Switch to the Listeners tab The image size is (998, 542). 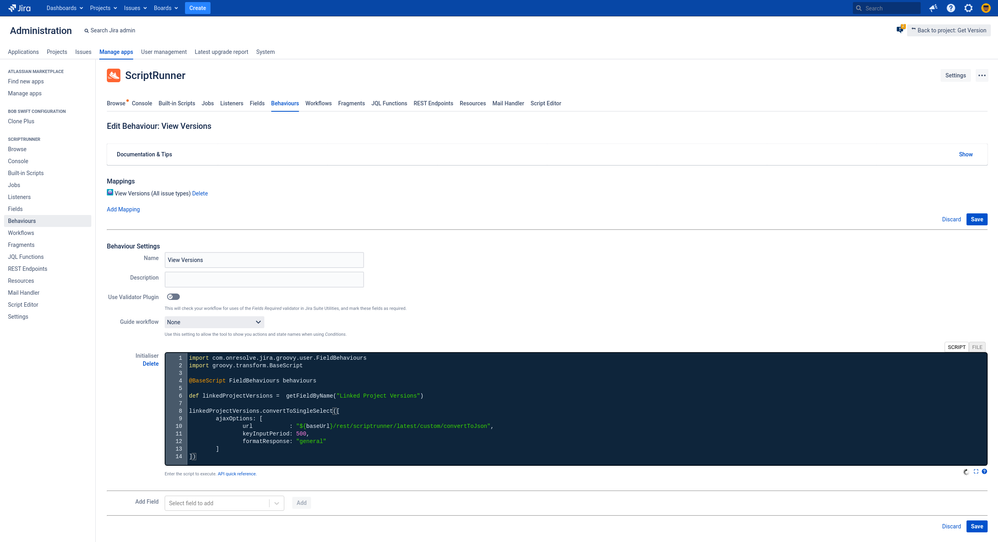[232, 103]
